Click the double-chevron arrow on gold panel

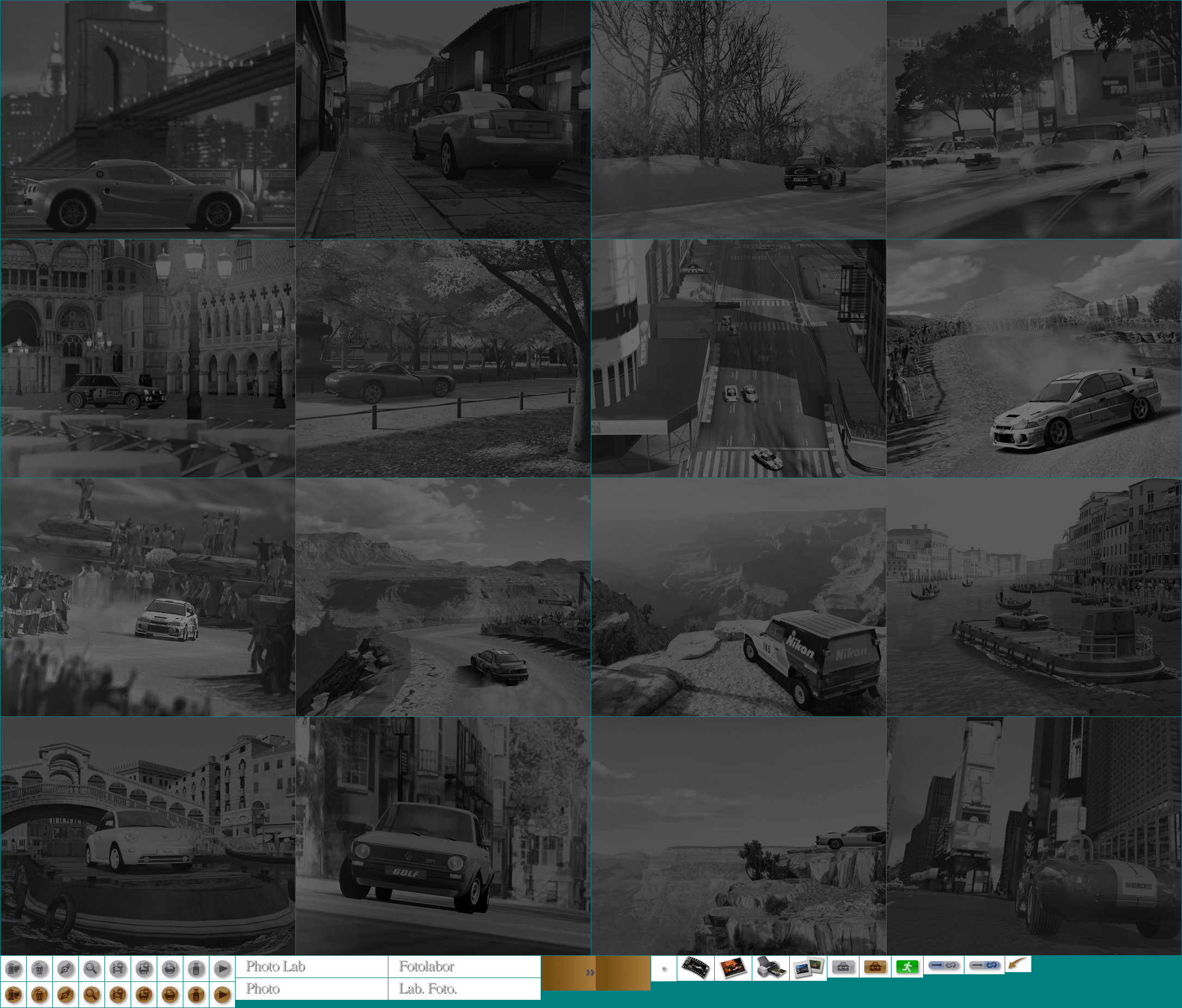[590, 973]
